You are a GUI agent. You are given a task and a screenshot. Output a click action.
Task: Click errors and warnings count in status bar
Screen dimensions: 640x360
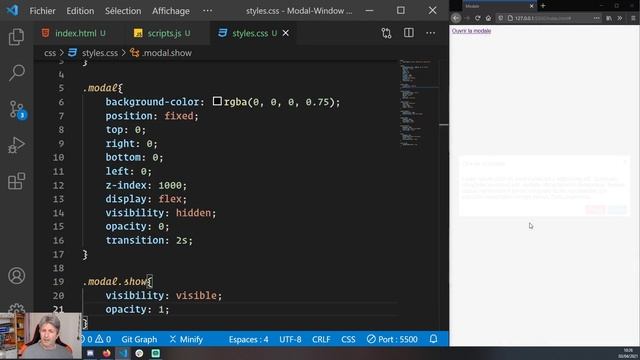96,339
